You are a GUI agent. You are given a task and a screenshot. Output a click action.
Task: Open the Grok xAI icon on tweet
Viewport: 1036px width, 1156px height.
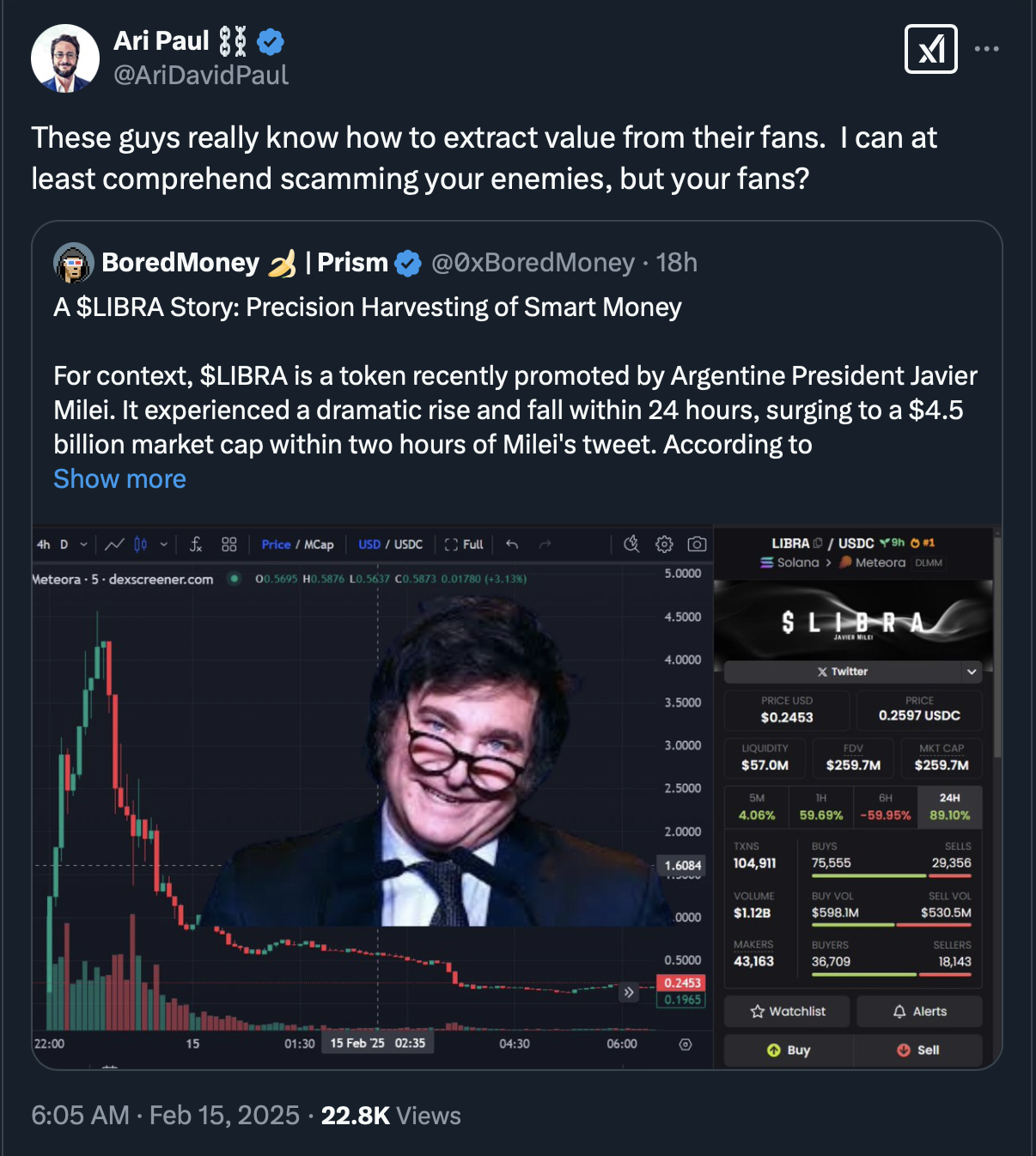coord(931,49)
